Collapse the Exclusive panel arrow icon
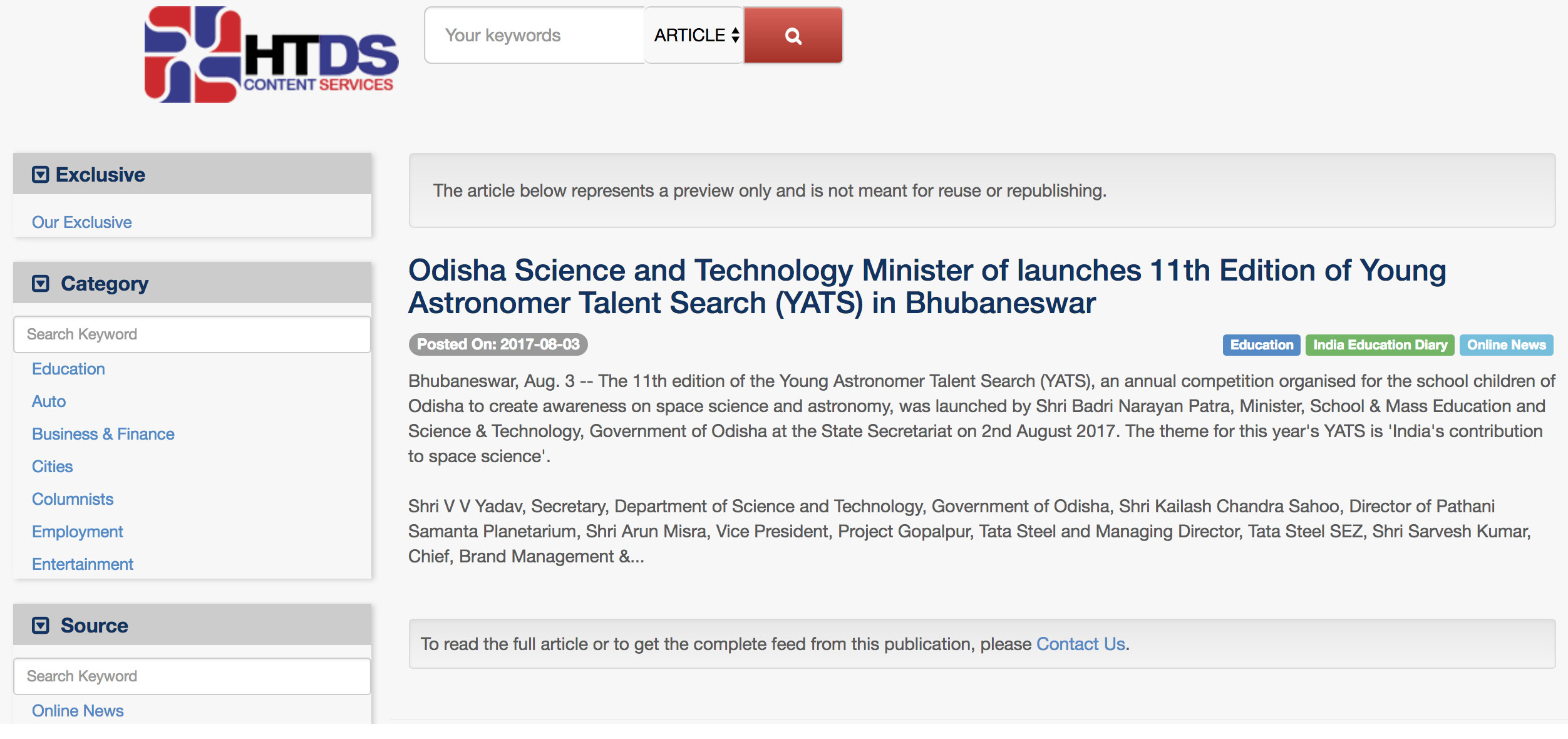The width and height of the screenshot is (1568, 739). coord(41,175)
